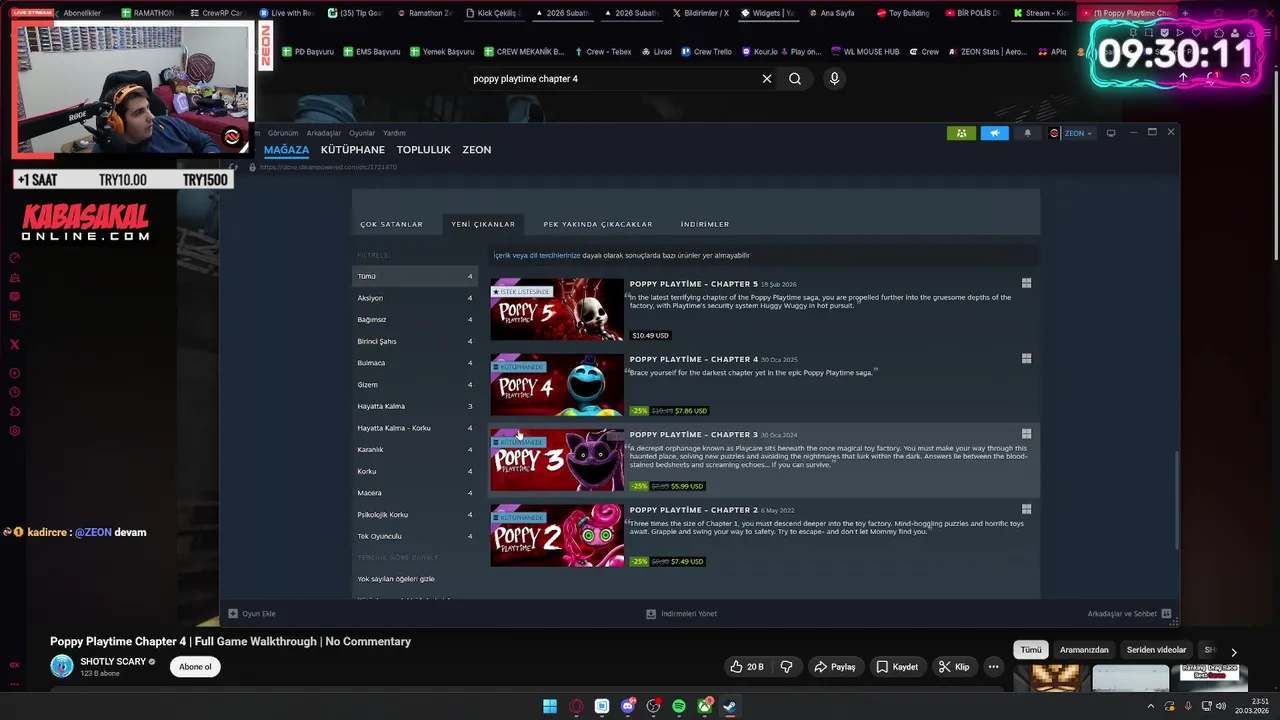Filter by Birinci Şahıs tag
Image resolution: width=1280 pixels, height=720 pixels.
pyautogui.click(x=415, y=342)
